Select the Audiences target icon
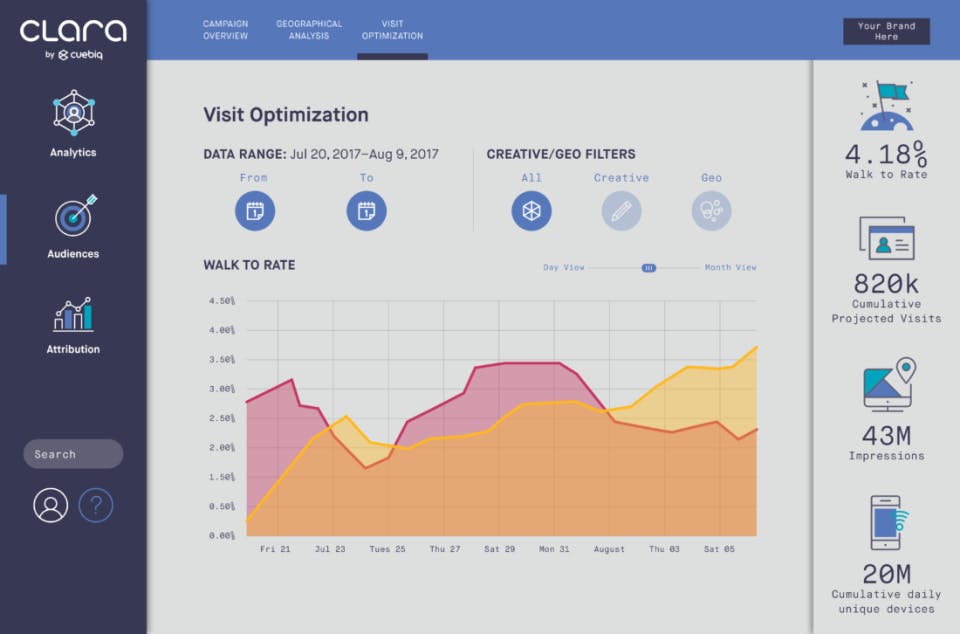Screen dimensions: 960x634 point(76,215)
